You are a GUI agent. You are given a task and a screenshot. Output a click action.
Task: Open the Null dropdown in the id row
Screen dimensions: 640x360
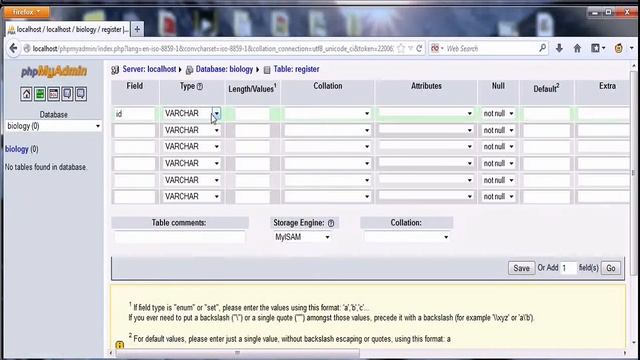coord(498,113)
